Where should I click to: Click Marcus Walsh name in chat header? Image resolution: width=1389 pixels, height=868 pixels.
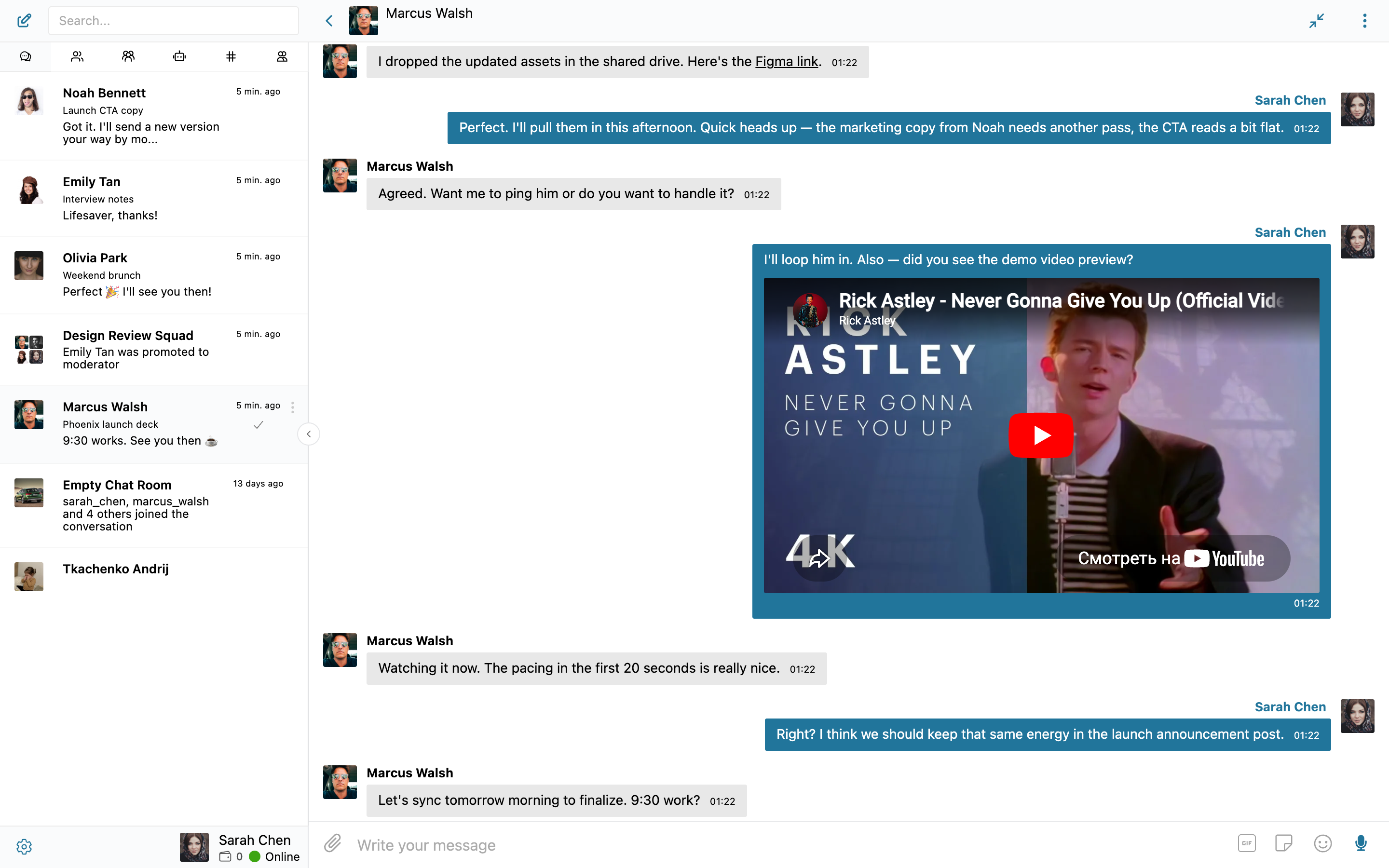(x=429, y=13)
